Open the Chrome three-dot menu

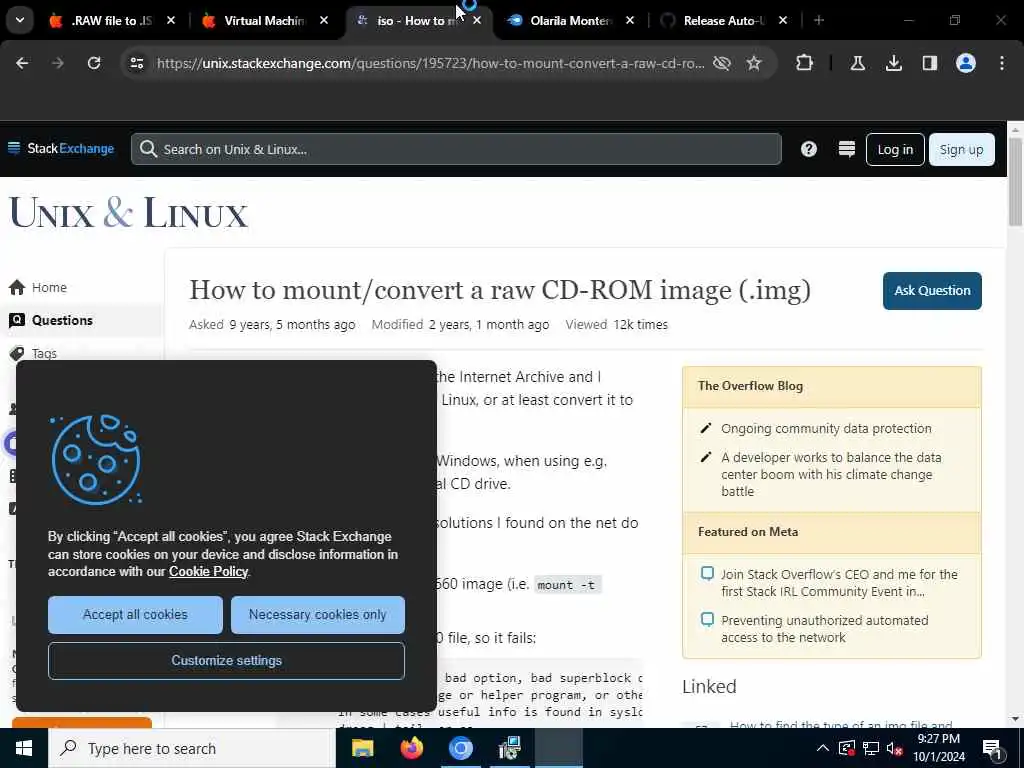coord(1002,63)
